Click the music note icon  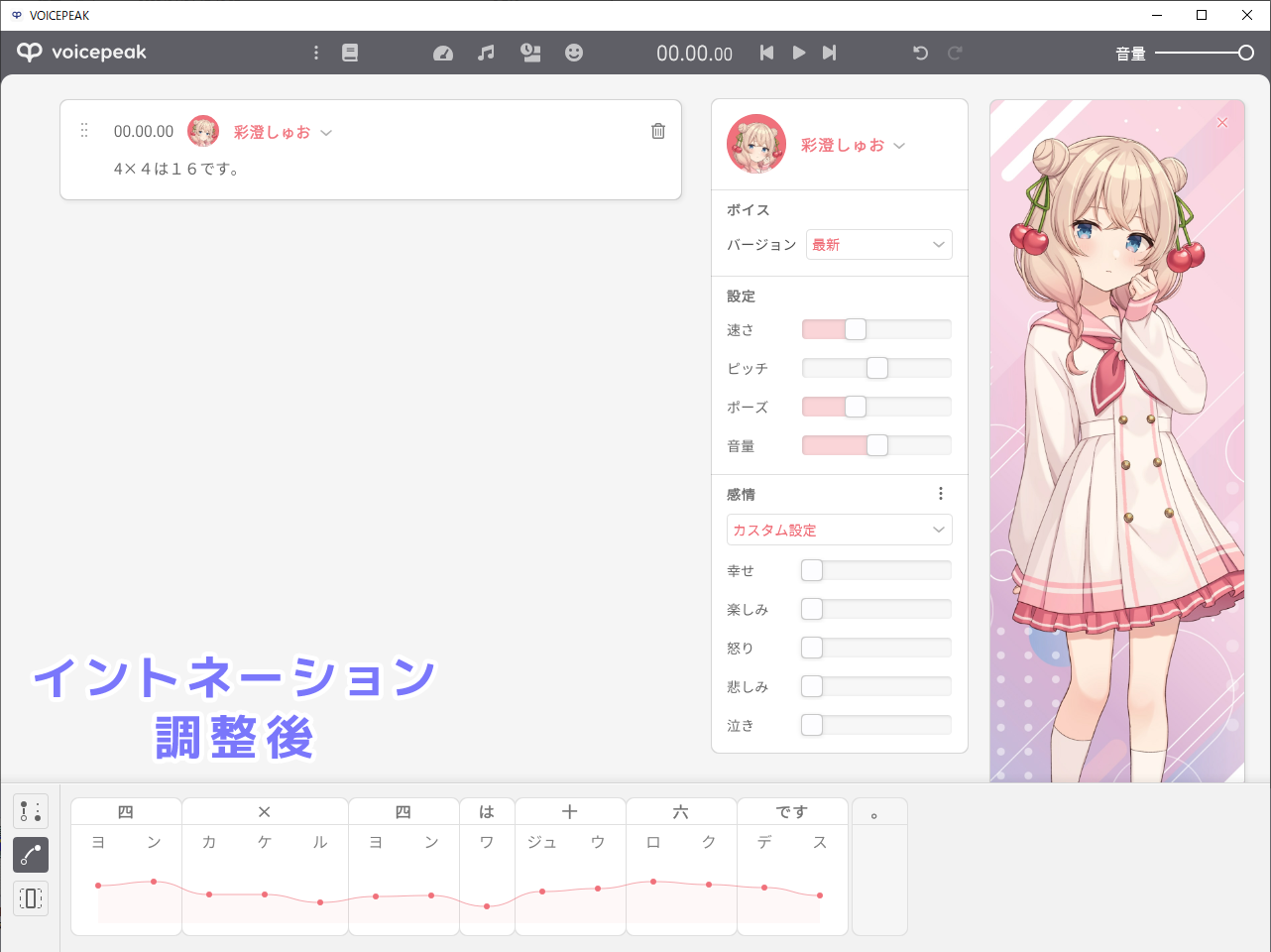pos(486,53)
